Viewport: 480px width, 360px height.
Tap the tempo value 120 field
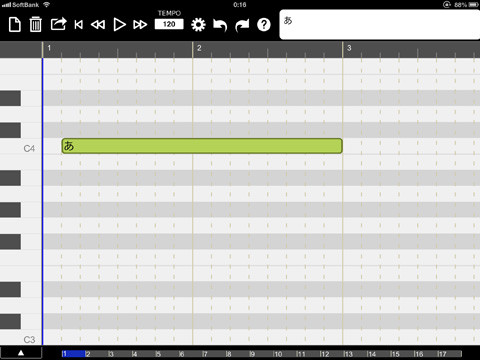click(169, 24)
